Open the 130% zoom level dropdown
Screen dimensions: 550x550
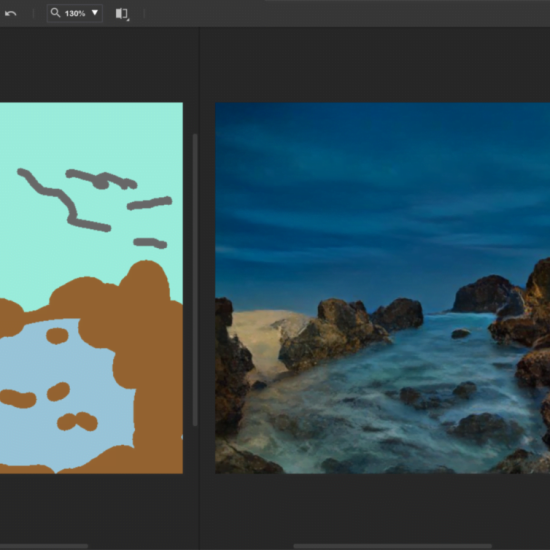click(x=75, y=13)
